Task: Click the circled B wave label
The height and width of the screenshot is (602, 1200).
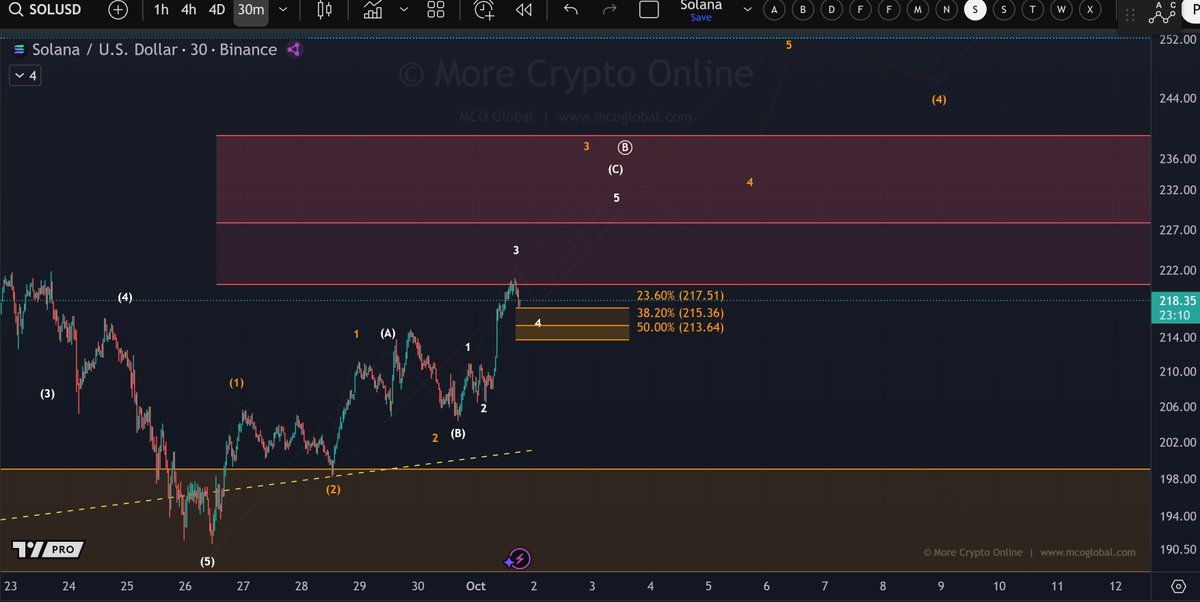Action: point(624,147)
